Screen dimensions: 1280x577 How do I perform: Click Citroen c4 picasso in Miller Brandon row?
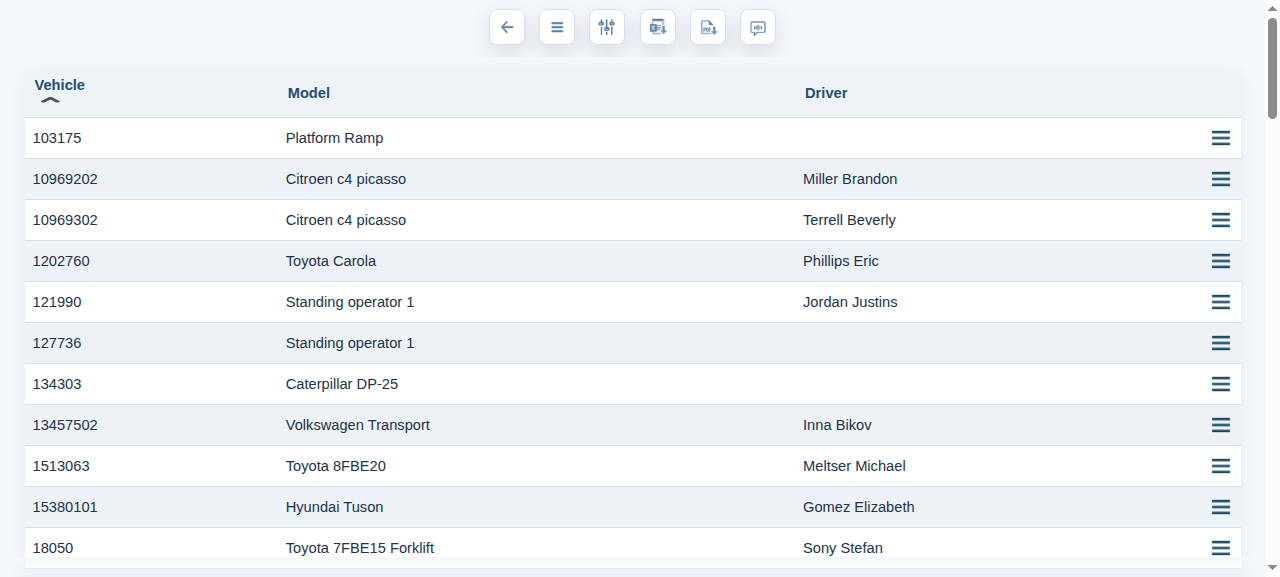coord(346,179)
